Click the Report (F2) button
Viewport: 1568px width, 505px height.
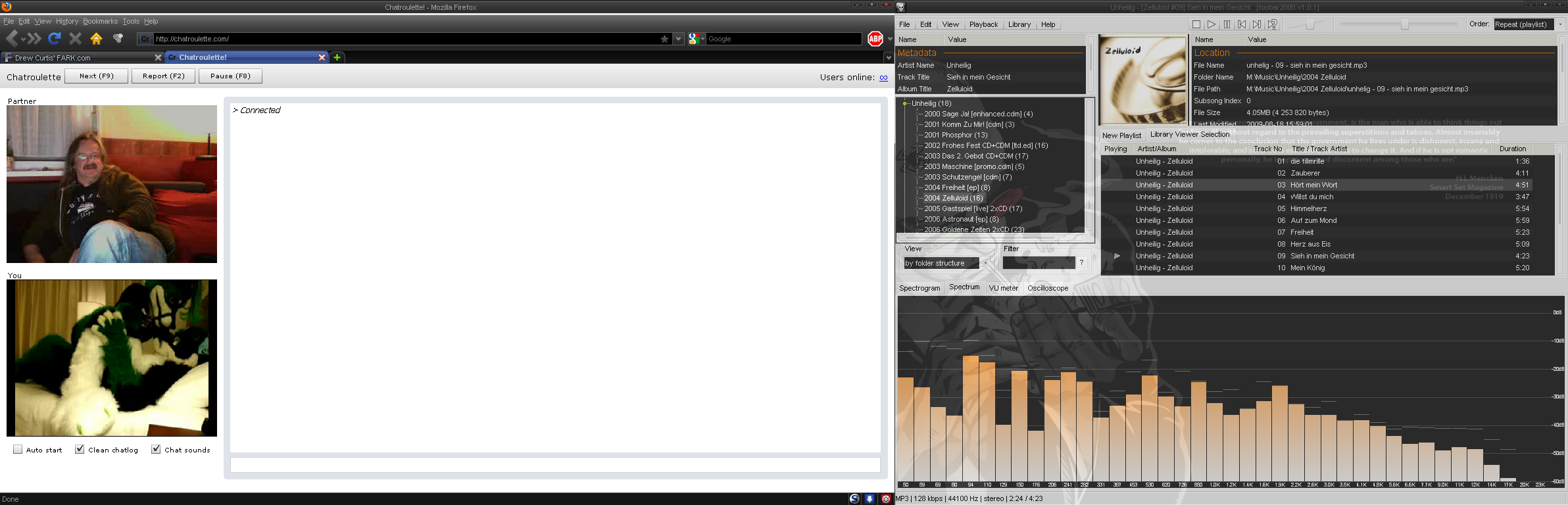click(x=164, y=76)
